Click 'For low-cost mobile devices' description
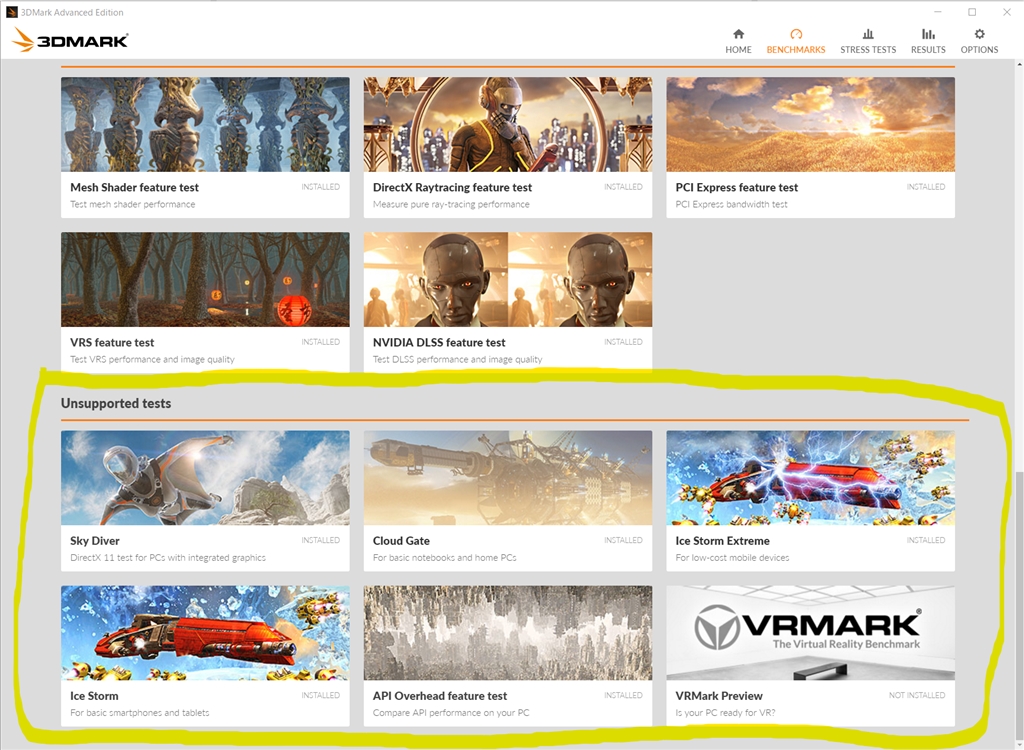The image size is (1024, 750). (732, 558)
